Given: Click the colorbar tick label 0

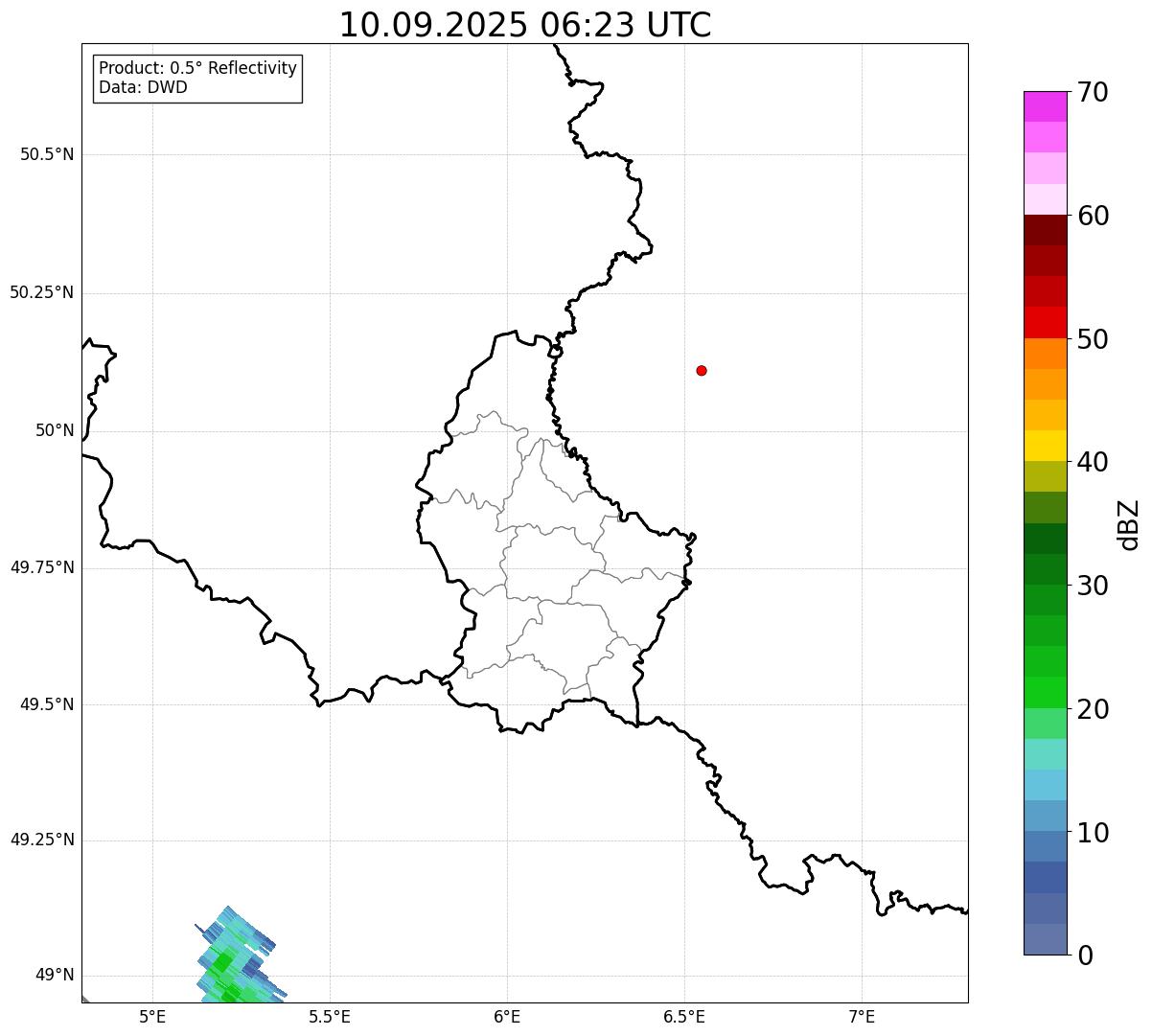Looking at the screenshot, I should (1085, 955).
